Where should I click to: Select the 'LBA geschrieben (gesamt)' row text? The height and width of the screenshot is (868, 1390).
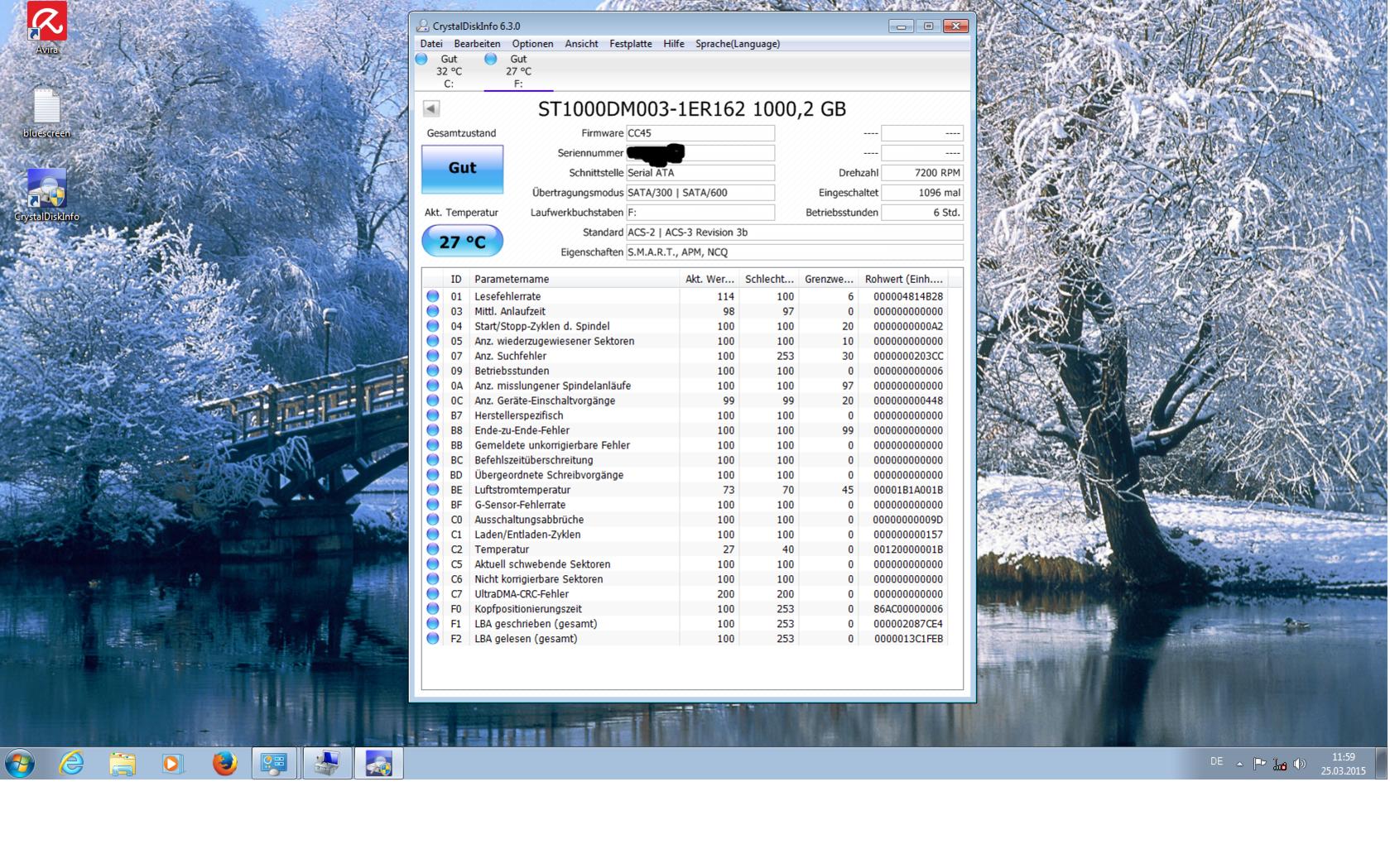[x=536, y=624]
